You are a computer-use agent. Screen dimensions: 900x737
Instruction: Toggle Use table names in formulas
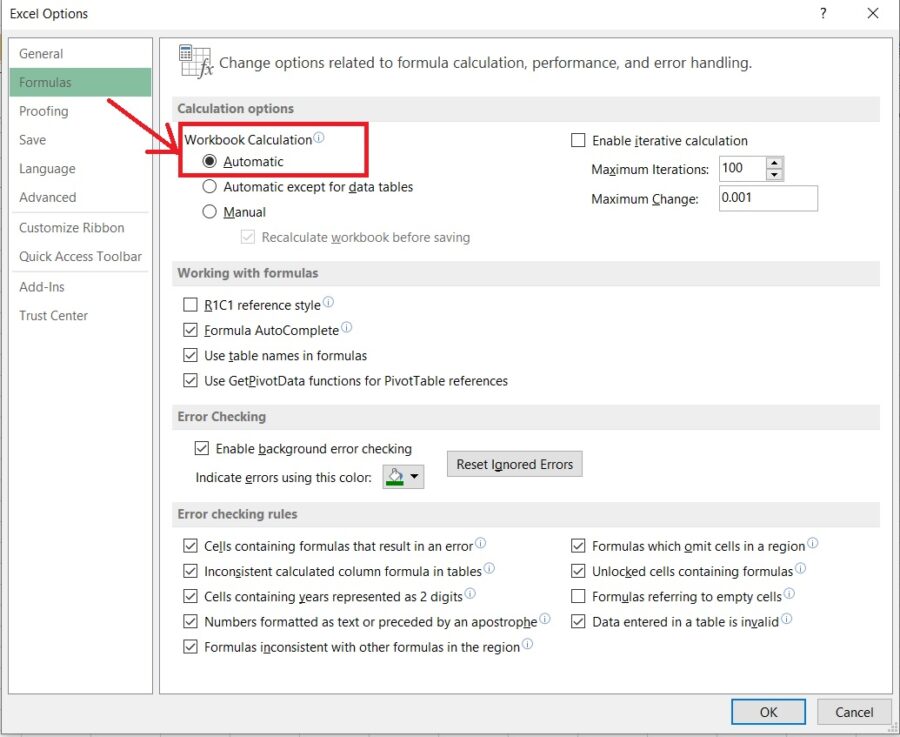click(190, 355)
